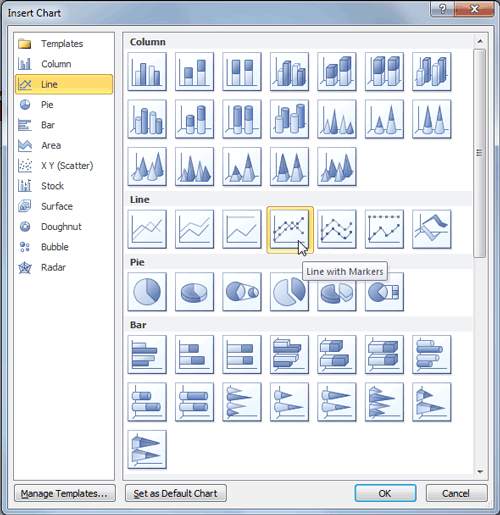The height and width of the screenshot is (515, 500).
Task: Pick the Pie of Pie chart
Action: pyautogui.click(x=242, y=292)
